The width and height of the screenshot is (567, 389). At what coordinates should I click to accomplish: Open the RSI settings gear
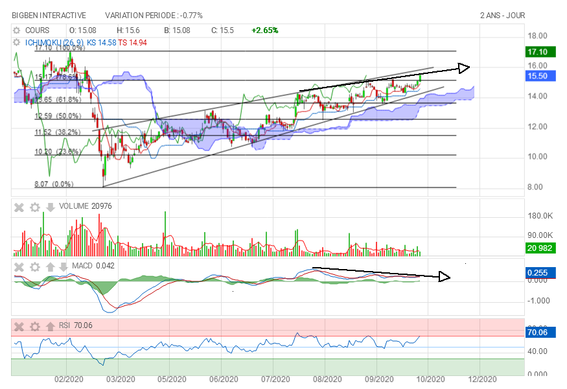[x=35, y=327]
